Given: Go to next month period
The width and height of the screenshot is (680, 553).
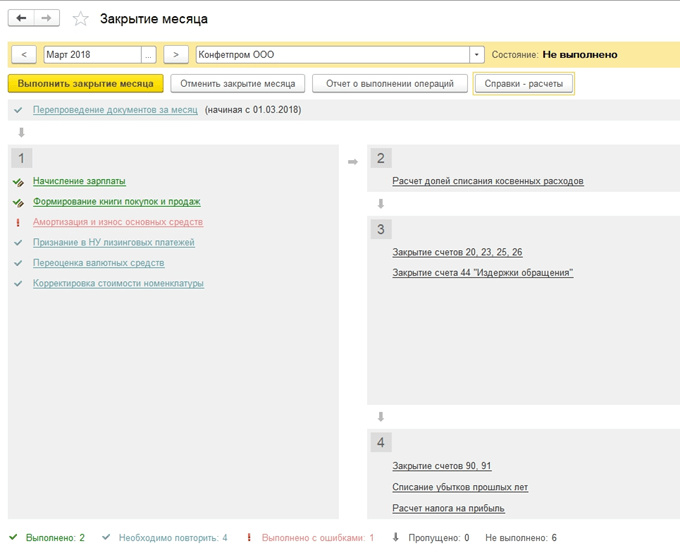Looking at the screenshot, I should pos(176,55).
